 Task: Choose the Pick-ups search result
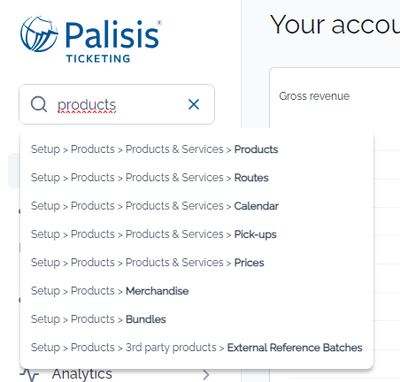197,234
